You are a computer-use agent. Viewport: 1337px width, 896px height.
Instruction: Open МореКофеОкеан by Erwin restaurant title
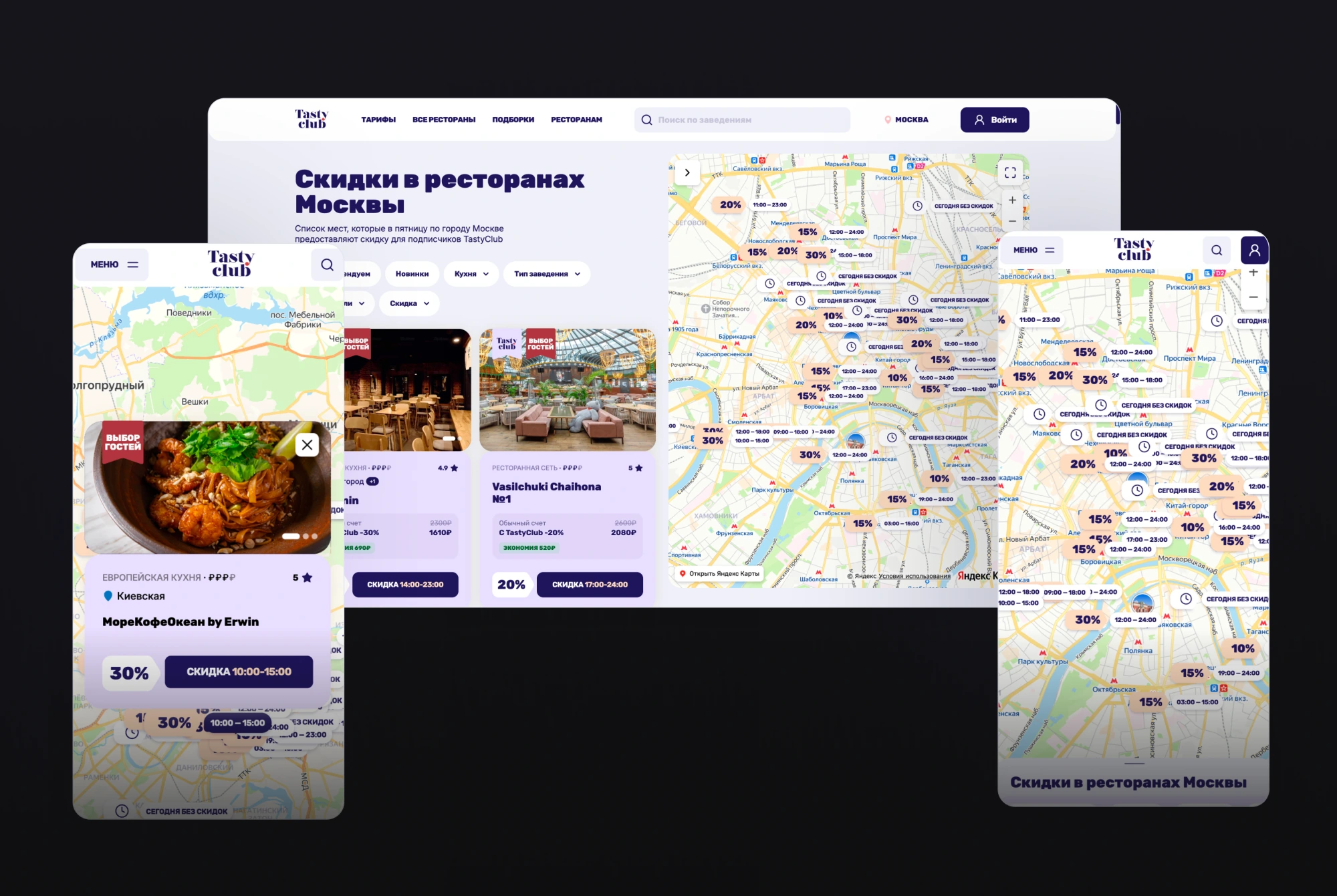[180, 621]
